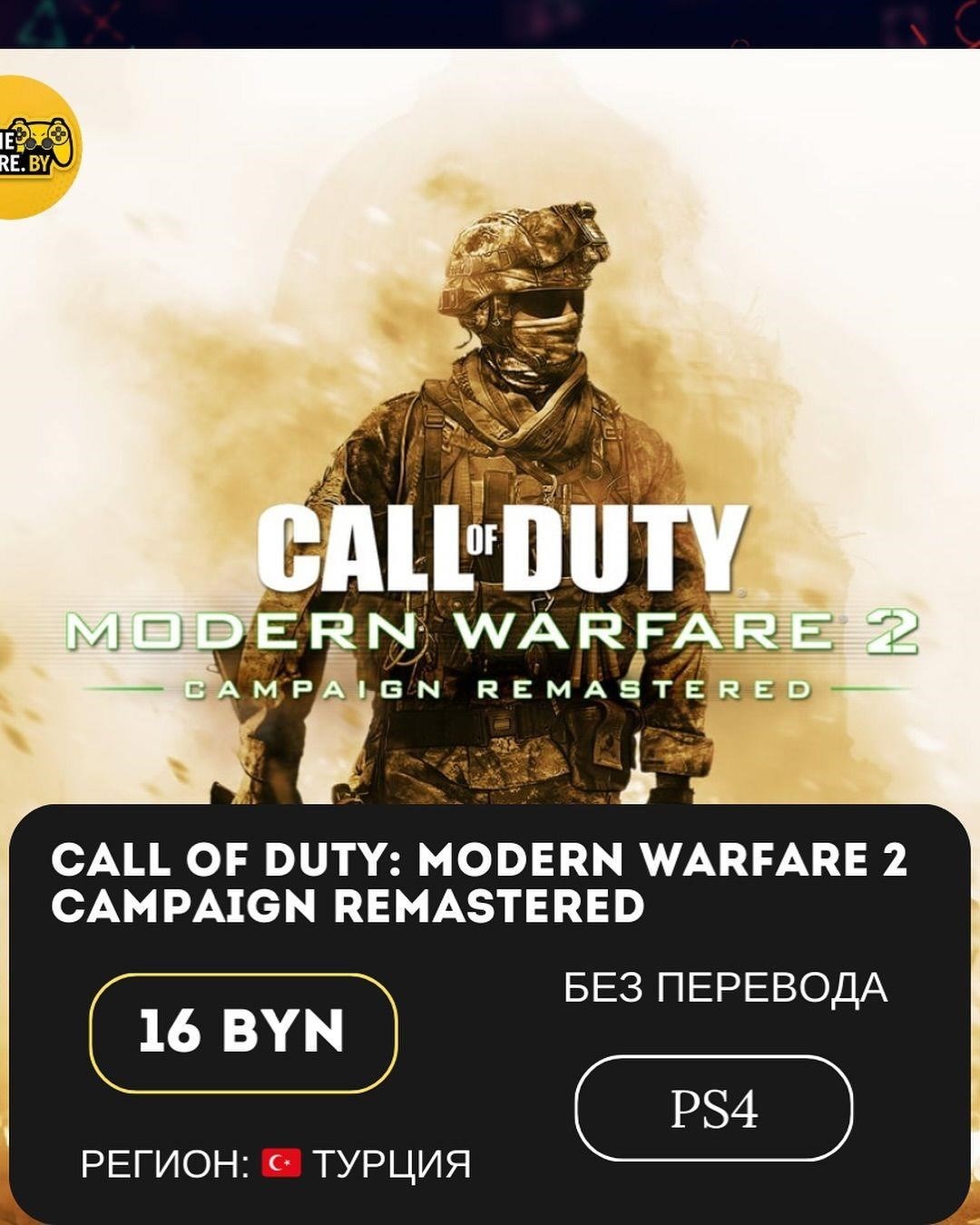This screenshot has height=1225, width=980.
Task: Click the white game title heading in panel
Action: click(x=479, y=882)
